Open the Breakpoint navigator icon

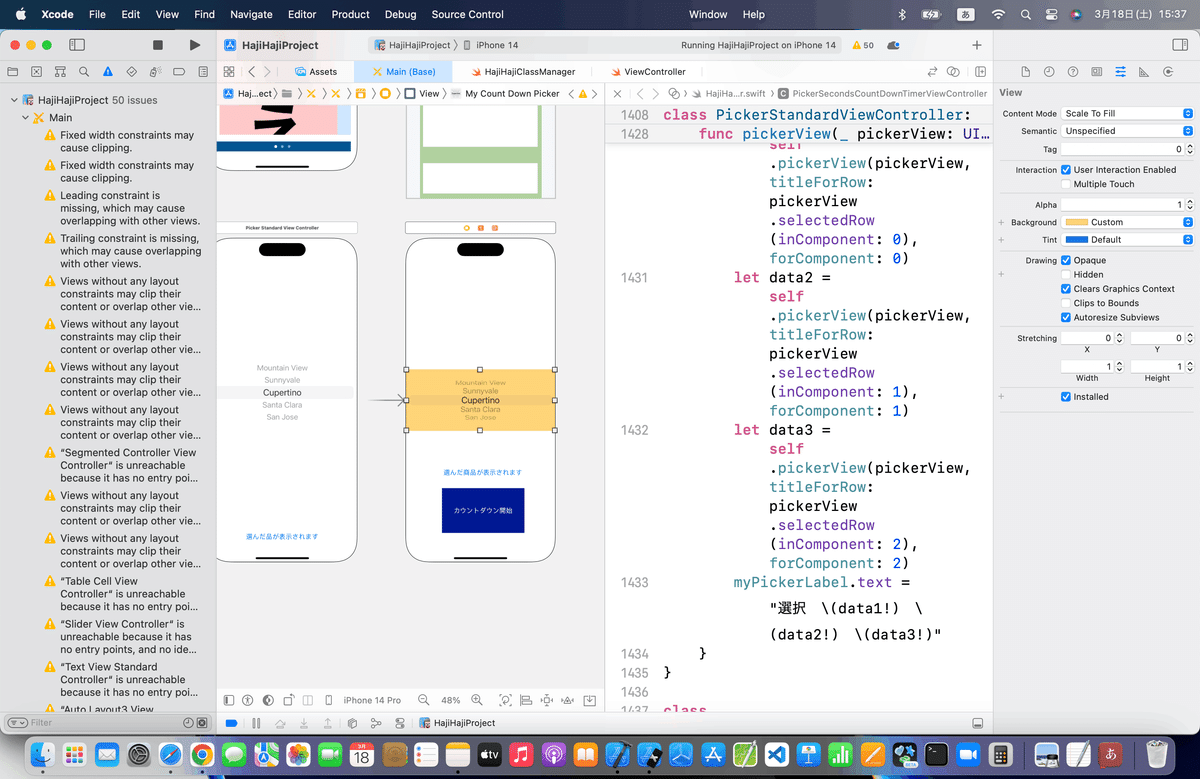[178, 72]
